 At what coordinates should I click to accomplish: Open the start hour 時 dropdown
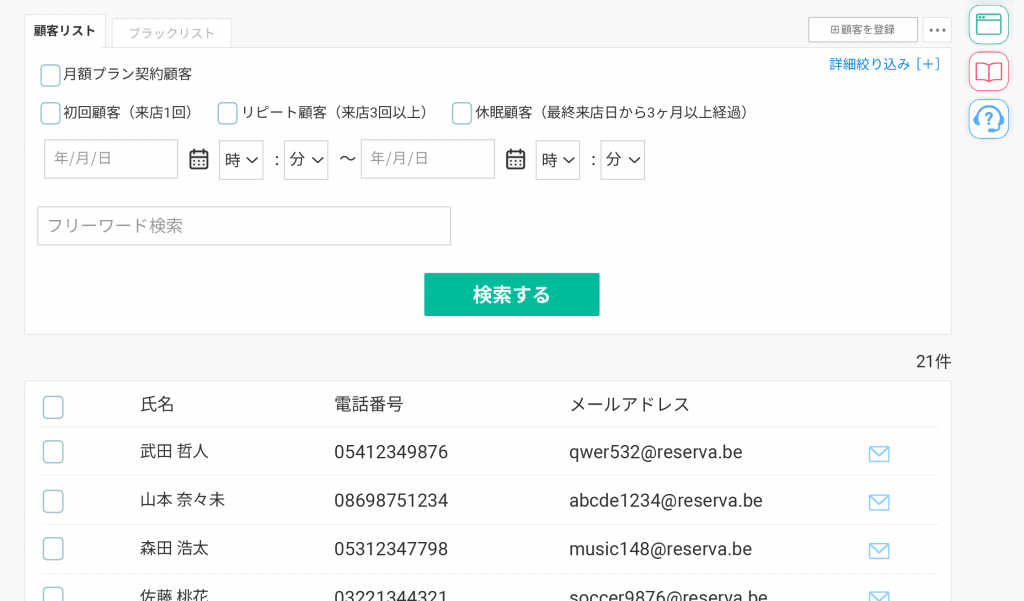(x=241, y=160)
